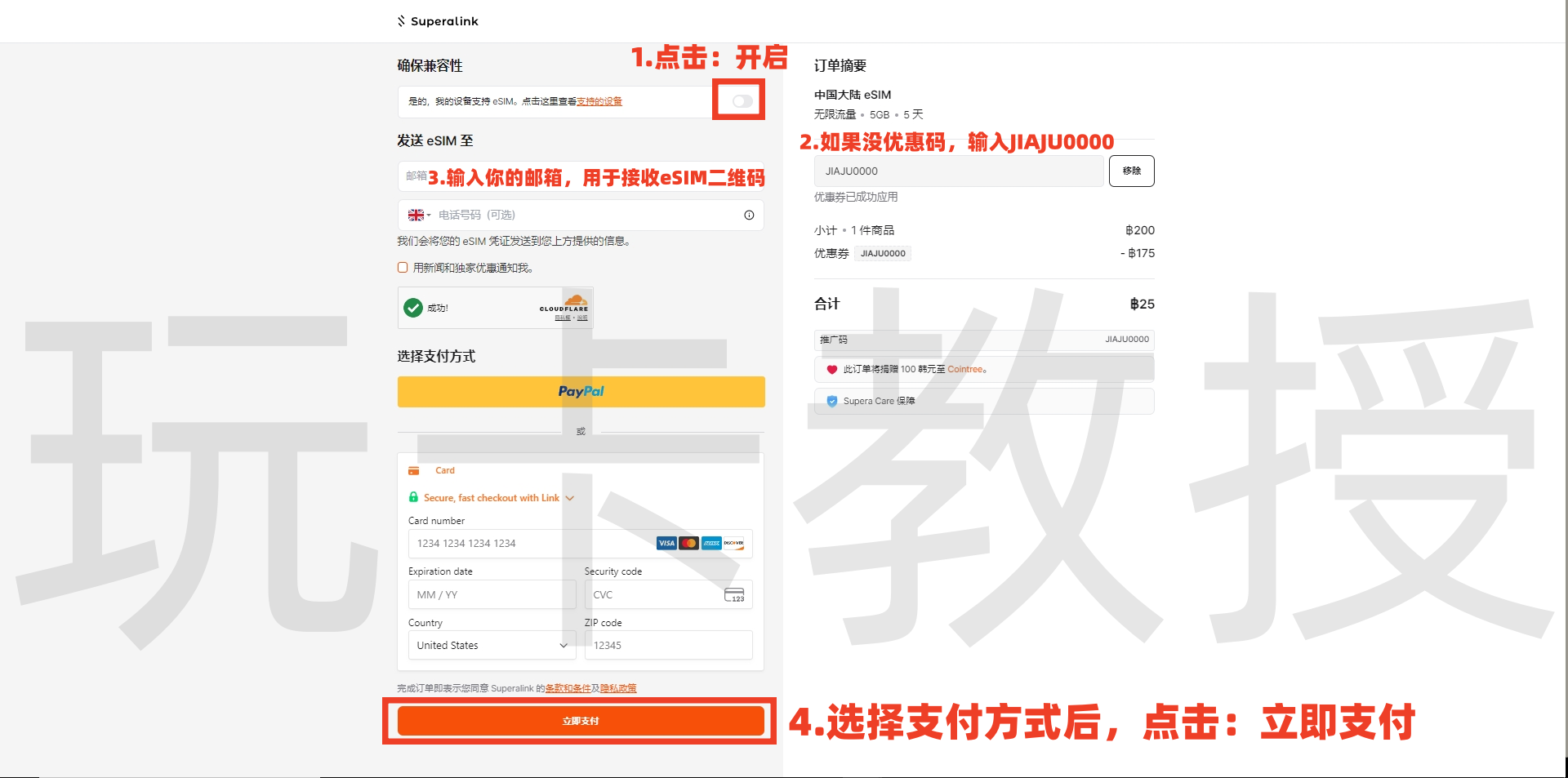Viewport: 1568px width, 778px height.
Task: Open the Cointree link in donation notice
Action: [966, 369]
